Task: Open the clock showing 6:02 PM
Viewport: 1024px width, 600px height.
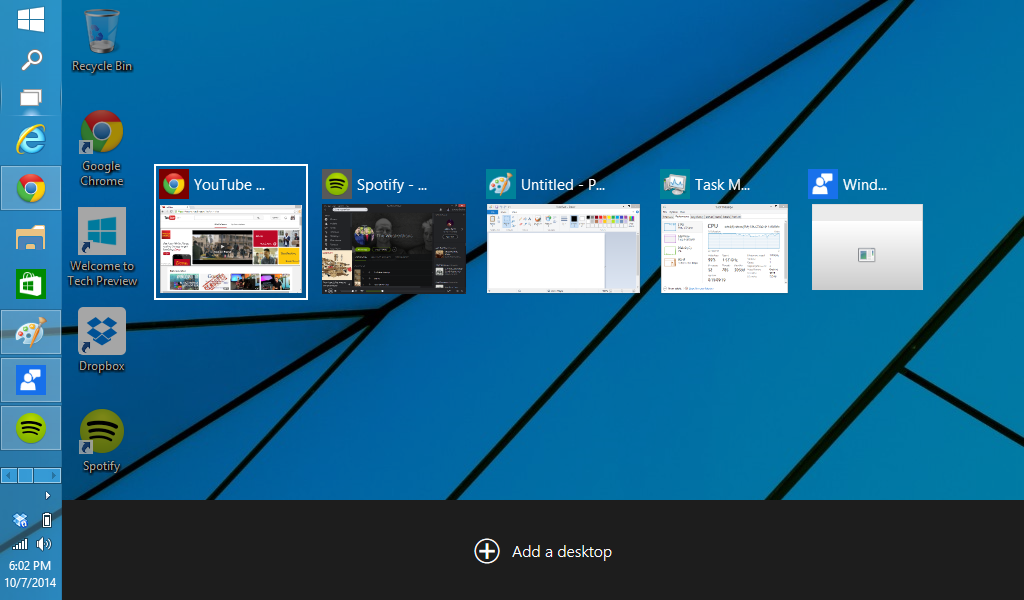Action: pos(30,565)
